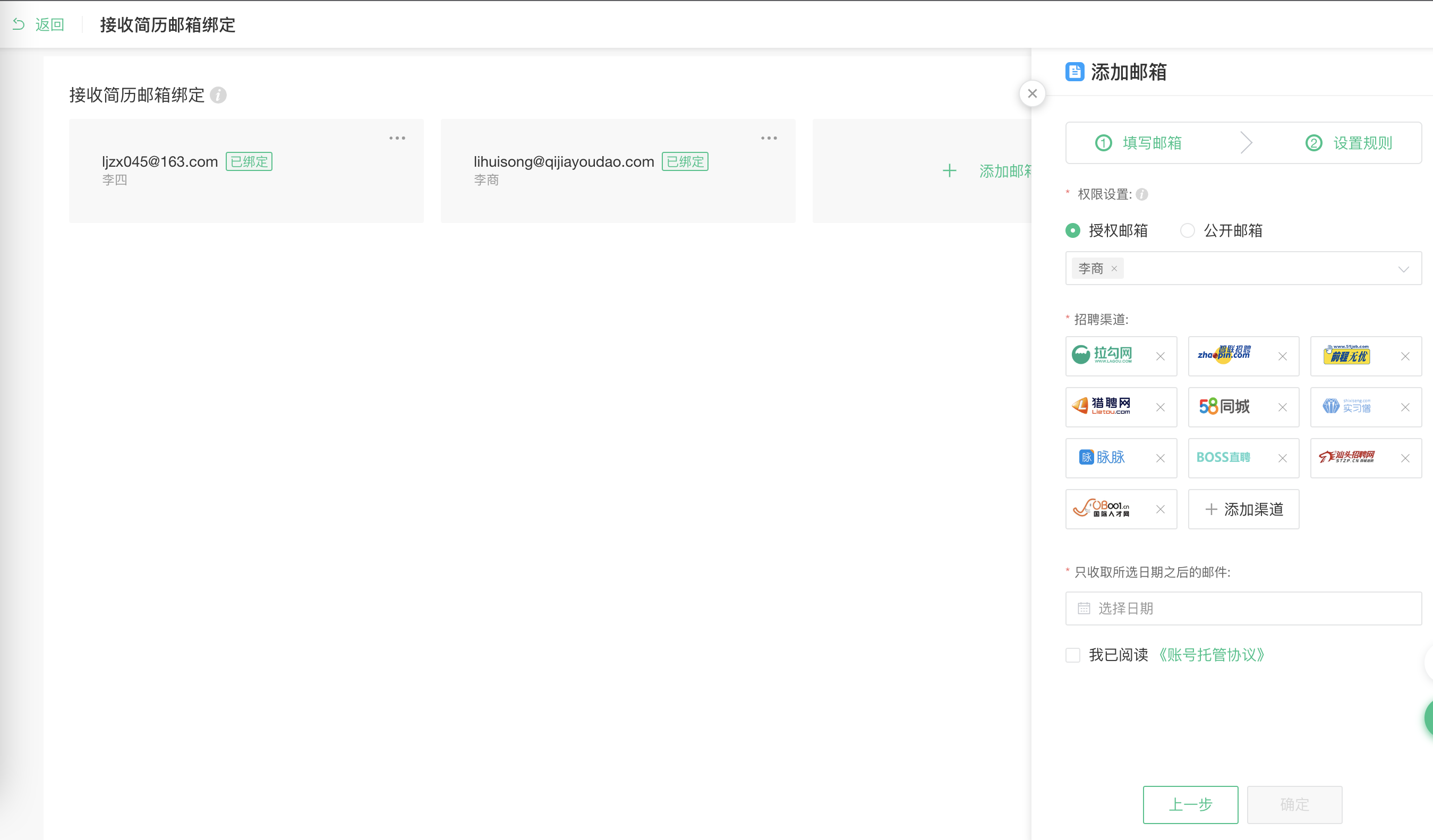Viewport: 1433px width, 840px height.
Task: Click the BOSS直聘 logo
Action: pyautogui.click(x=1223, y=457)
